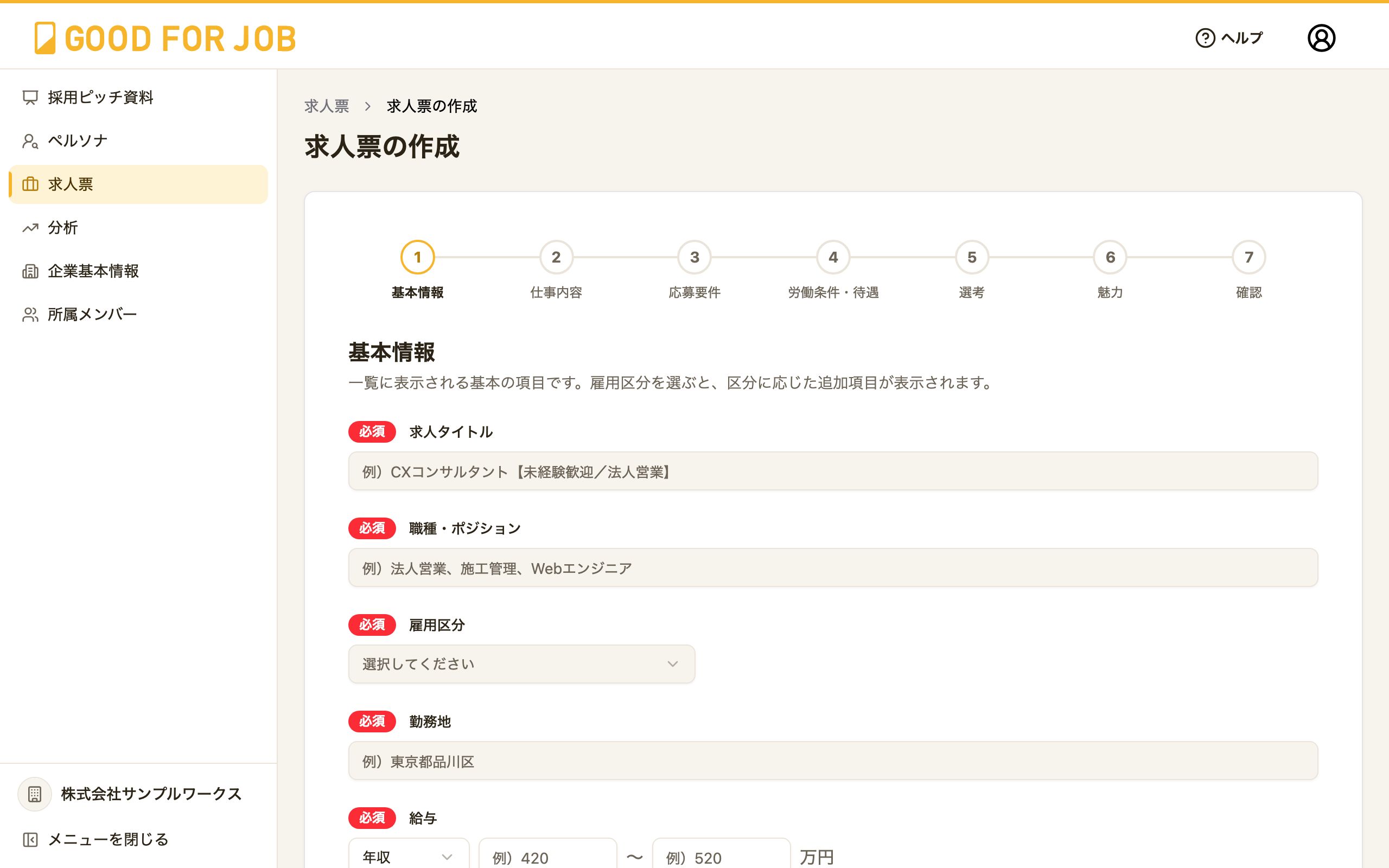
Task: Click the collapse sidebar panel icon
Action: point(30,840)
